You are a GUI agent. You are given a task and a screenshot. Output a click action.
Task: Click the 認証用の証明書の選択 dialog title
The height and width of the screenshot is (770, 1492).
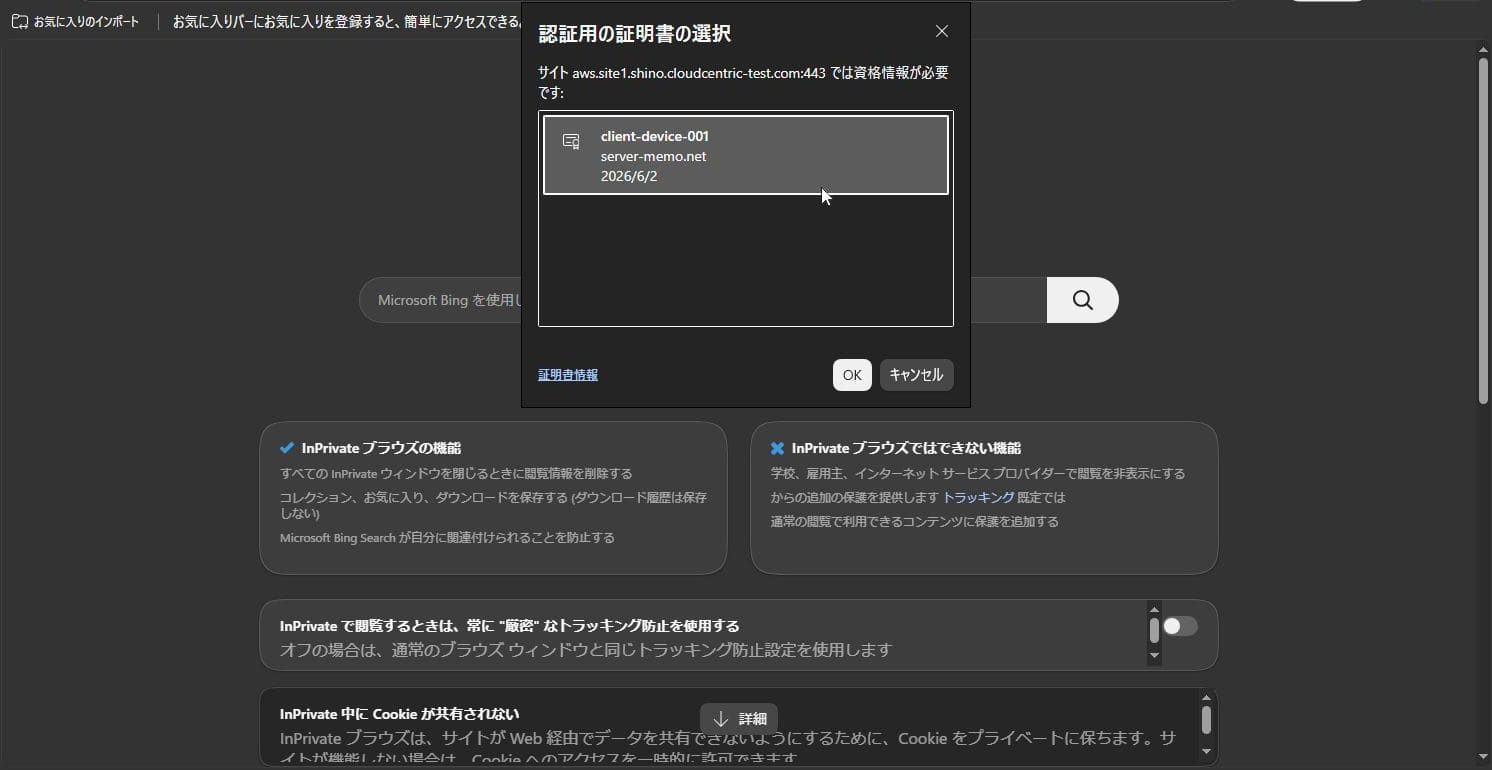point(635,34)
